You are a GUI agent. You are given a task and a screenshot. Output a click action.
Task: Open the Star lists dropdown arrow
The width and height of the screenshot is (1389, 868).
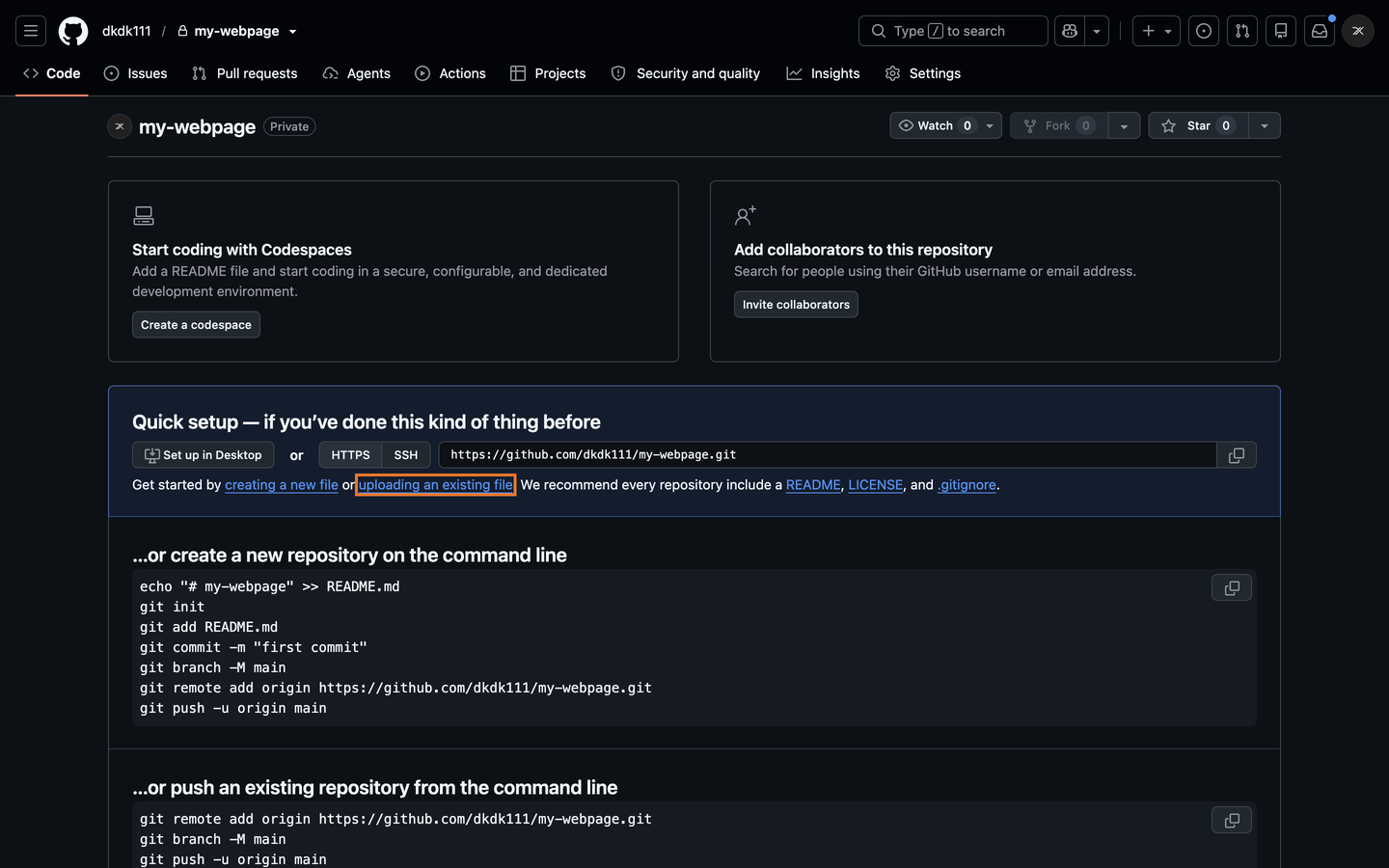(x=1265, y=125)
